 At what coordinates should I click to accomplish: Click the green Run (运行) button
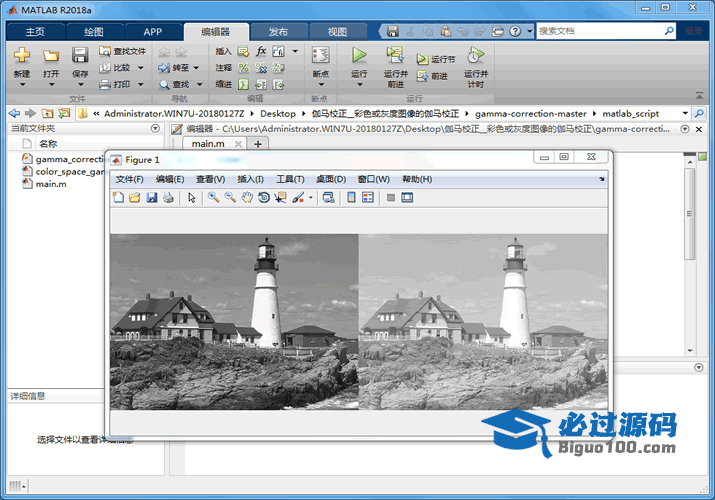click(359, 56)
